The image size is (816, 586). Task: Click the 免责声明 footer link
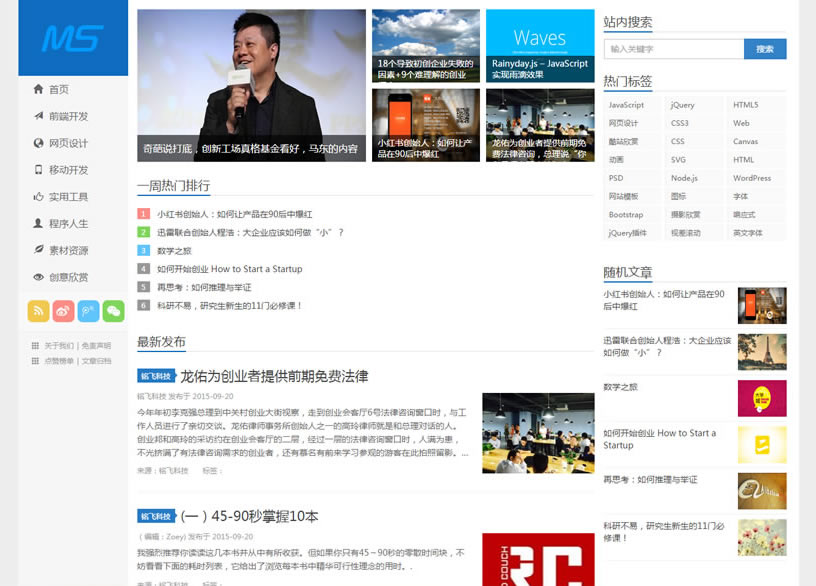click(x=96, y=346)
